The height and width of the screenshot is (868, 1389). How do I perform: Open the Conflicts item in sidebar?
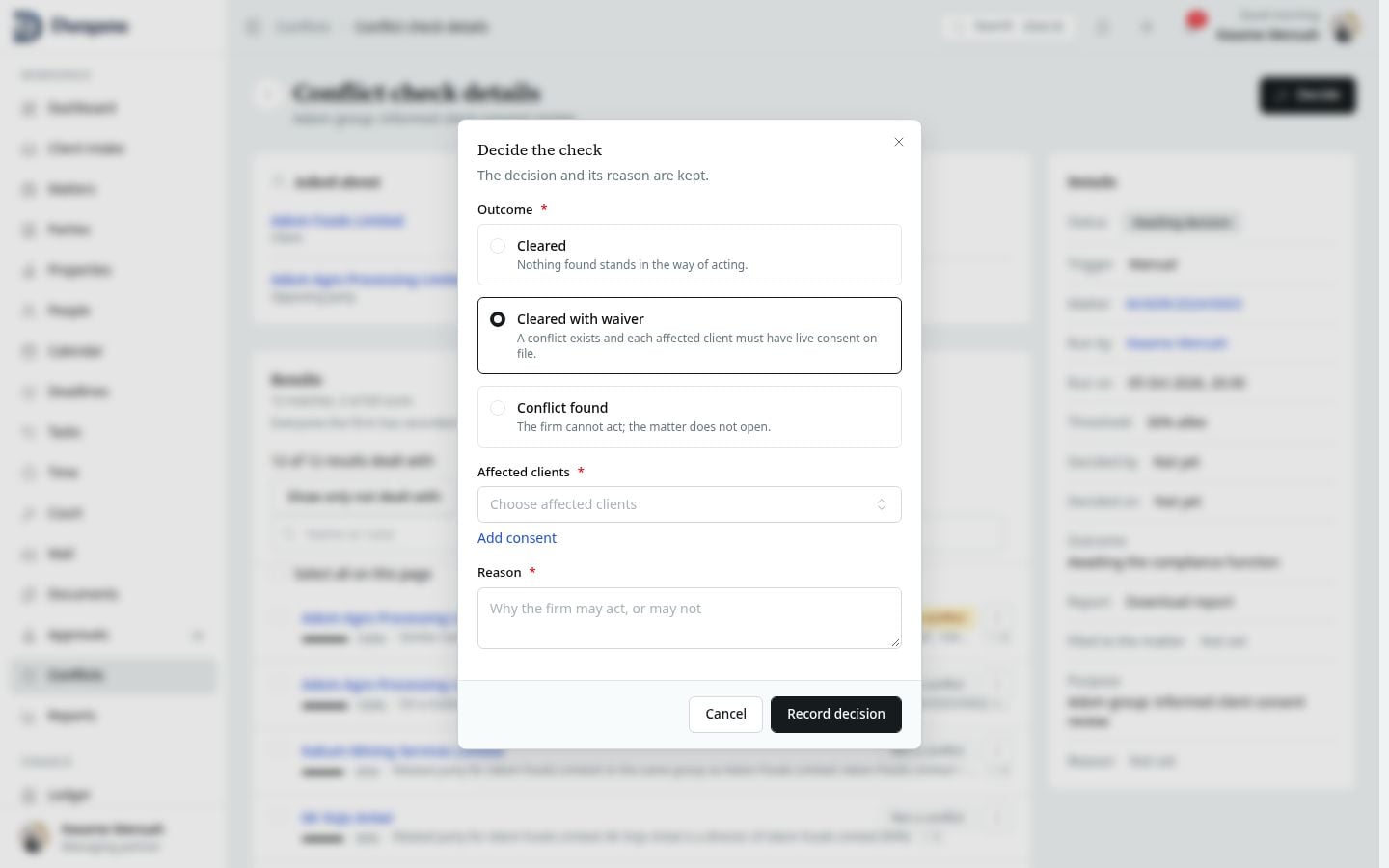click(x=114, y=675)
